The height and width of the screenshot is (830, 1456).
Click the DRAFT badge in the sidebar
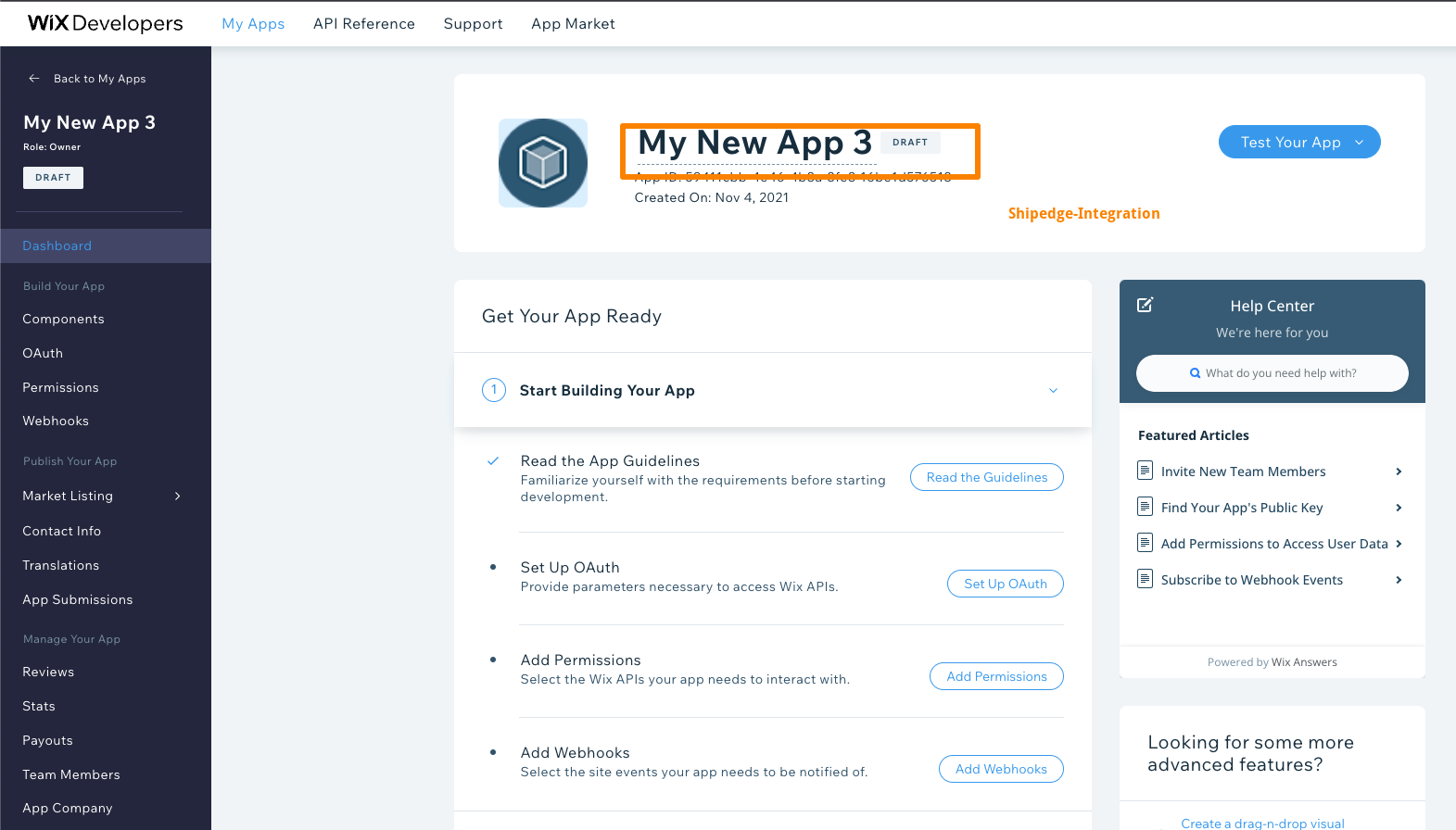53,178
